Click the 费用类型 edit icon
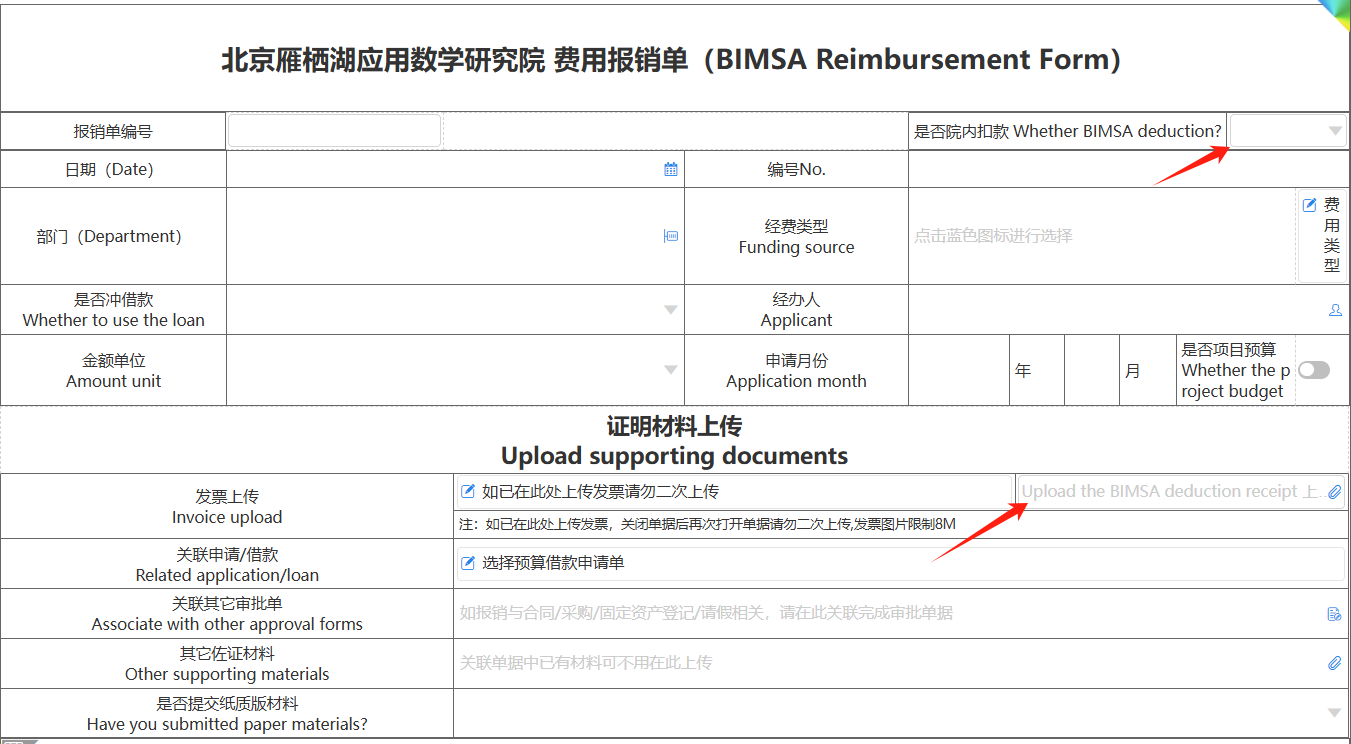 click(1309, 205)
